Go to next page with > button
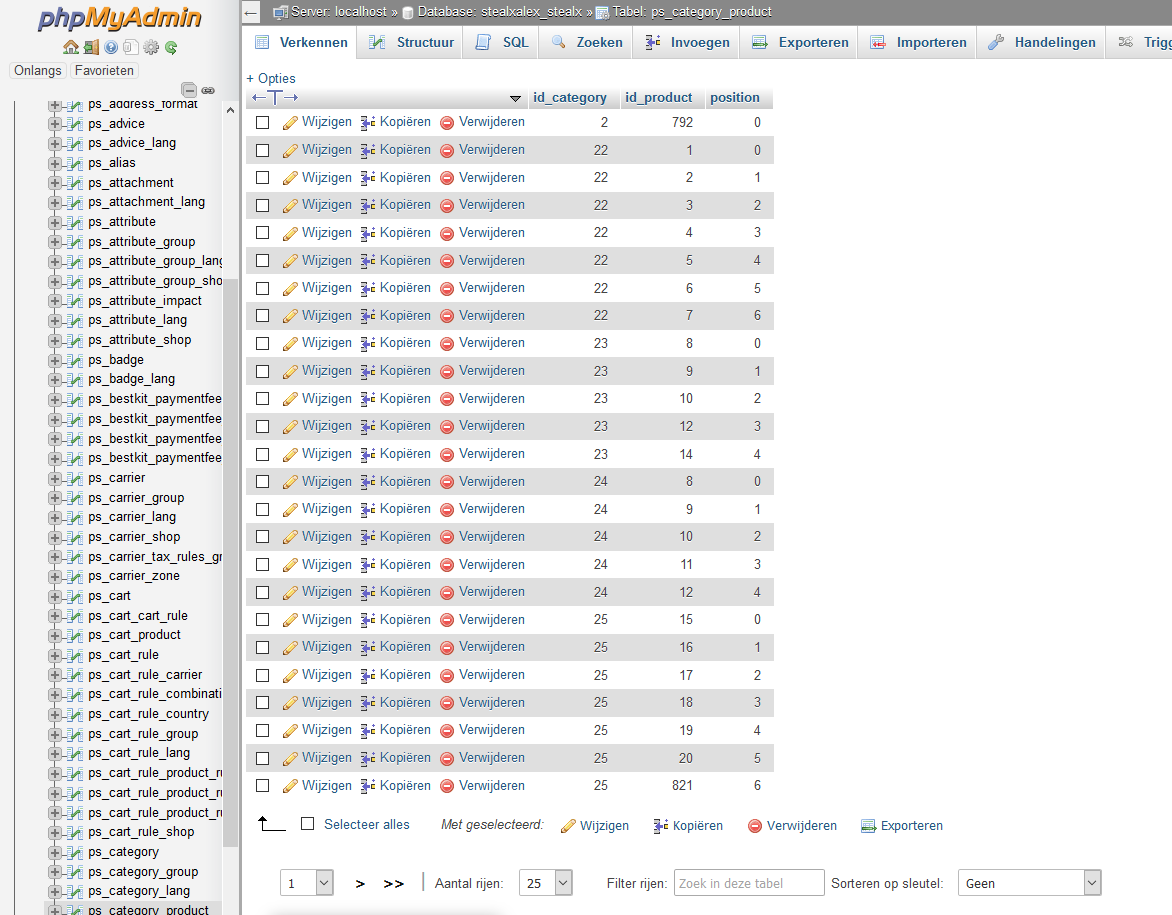Image resolution: width=1172 pixels, height=915 pixels. 360,884
